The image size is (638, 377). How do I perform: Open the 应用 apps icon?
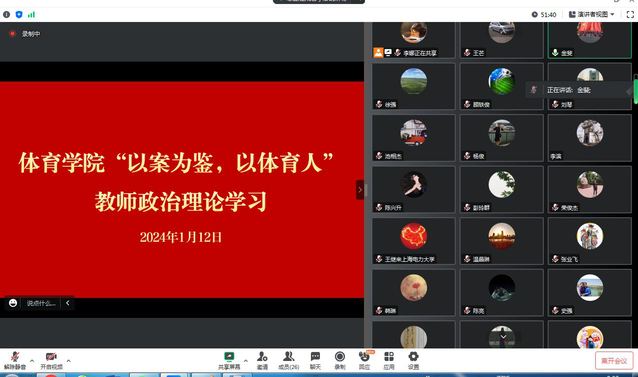[389, 360]
